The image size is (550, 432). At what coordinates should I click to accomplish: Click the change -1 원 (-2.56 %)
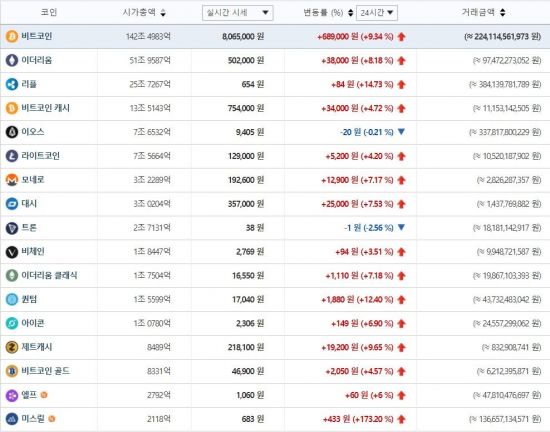pyautogui.click(x=369, y=228)
